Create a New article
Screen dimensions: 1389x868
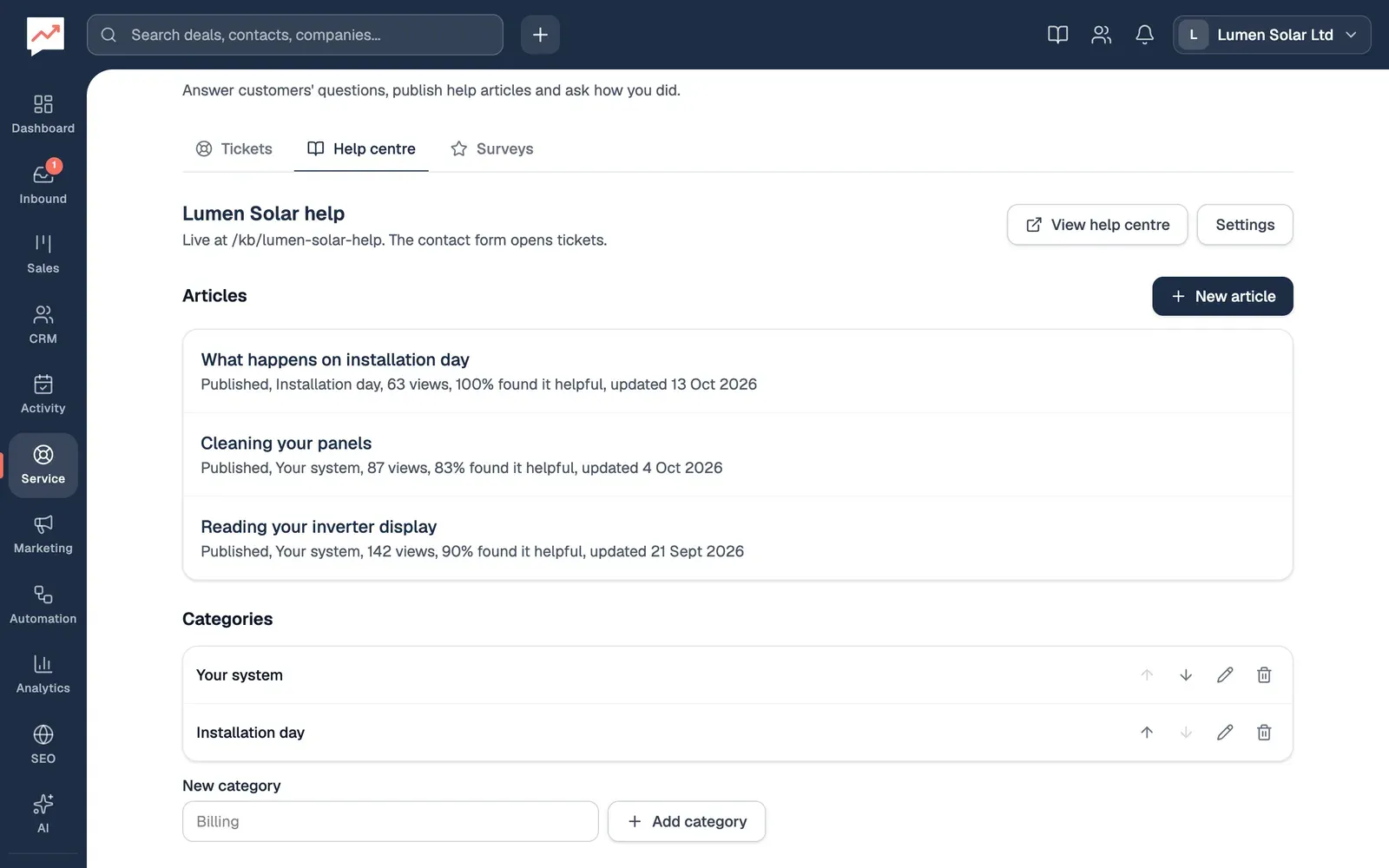click(1222, 296)
